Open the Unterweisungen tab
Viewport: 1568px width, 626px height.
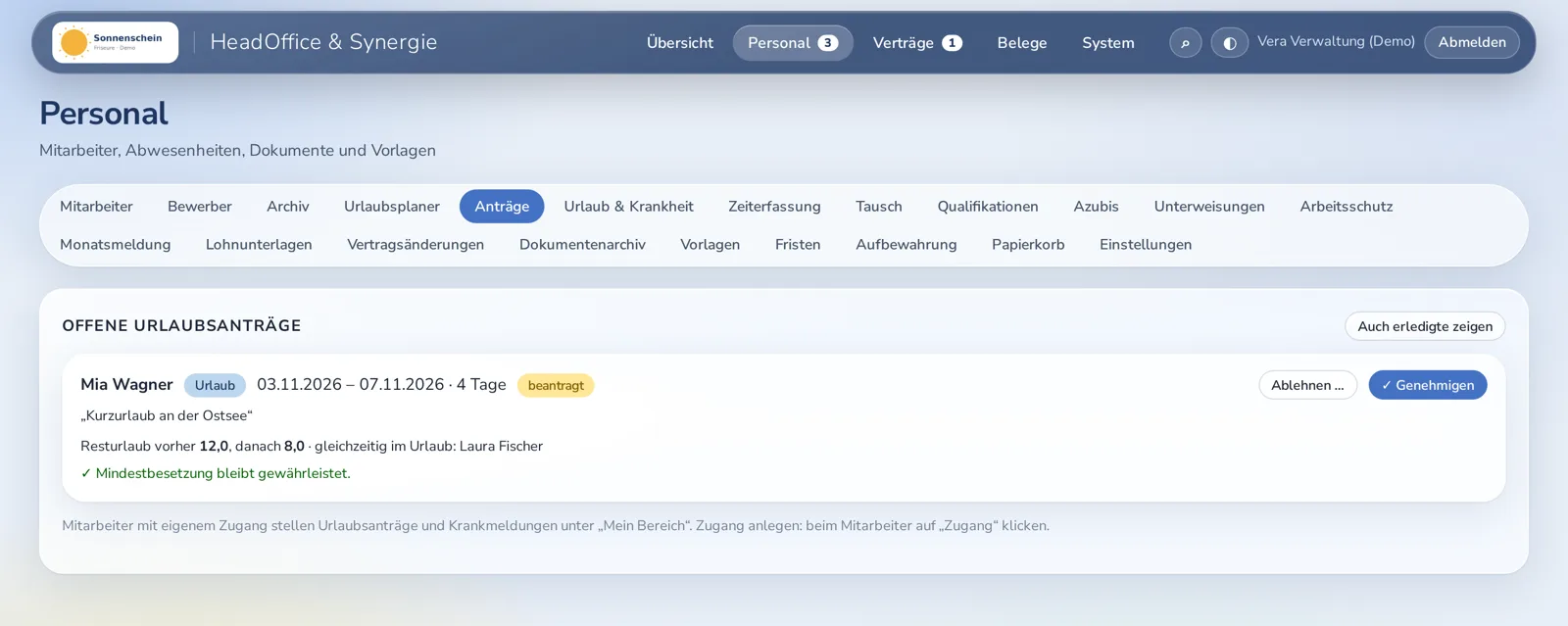(1209, 207)
